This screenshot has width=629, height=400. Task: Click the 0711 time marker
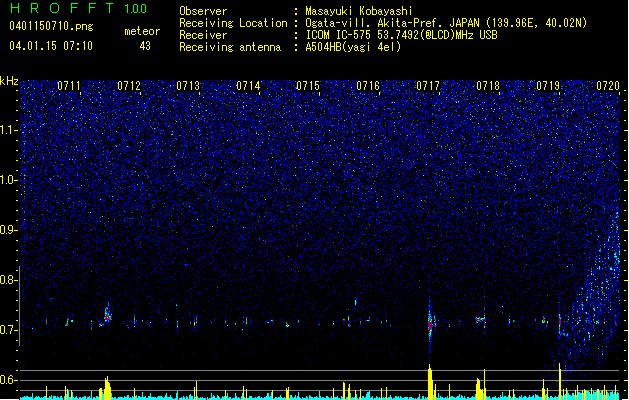point(69,86)
